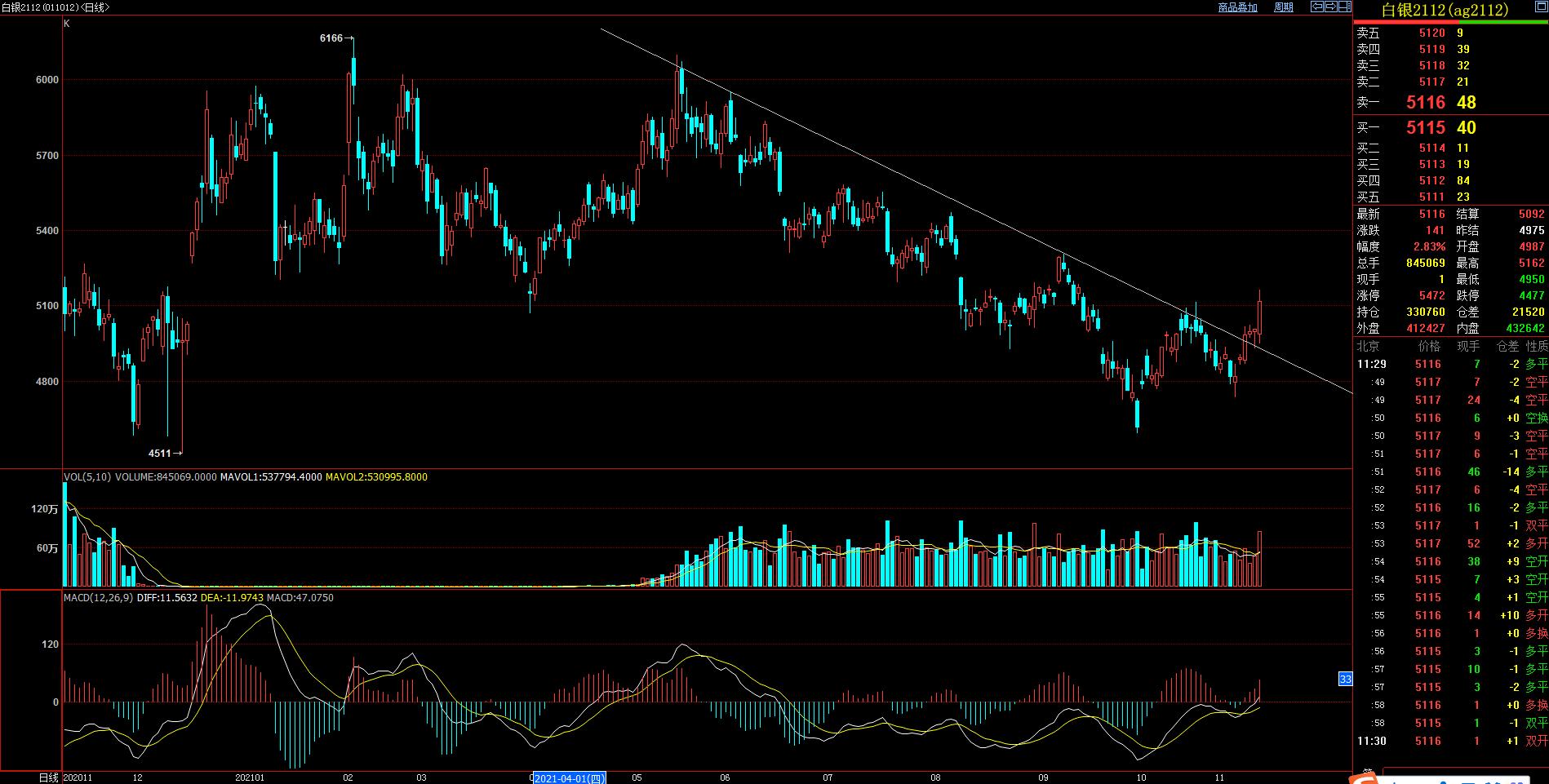Click the 买一 bid price 5115

[x=1426, y=127]
